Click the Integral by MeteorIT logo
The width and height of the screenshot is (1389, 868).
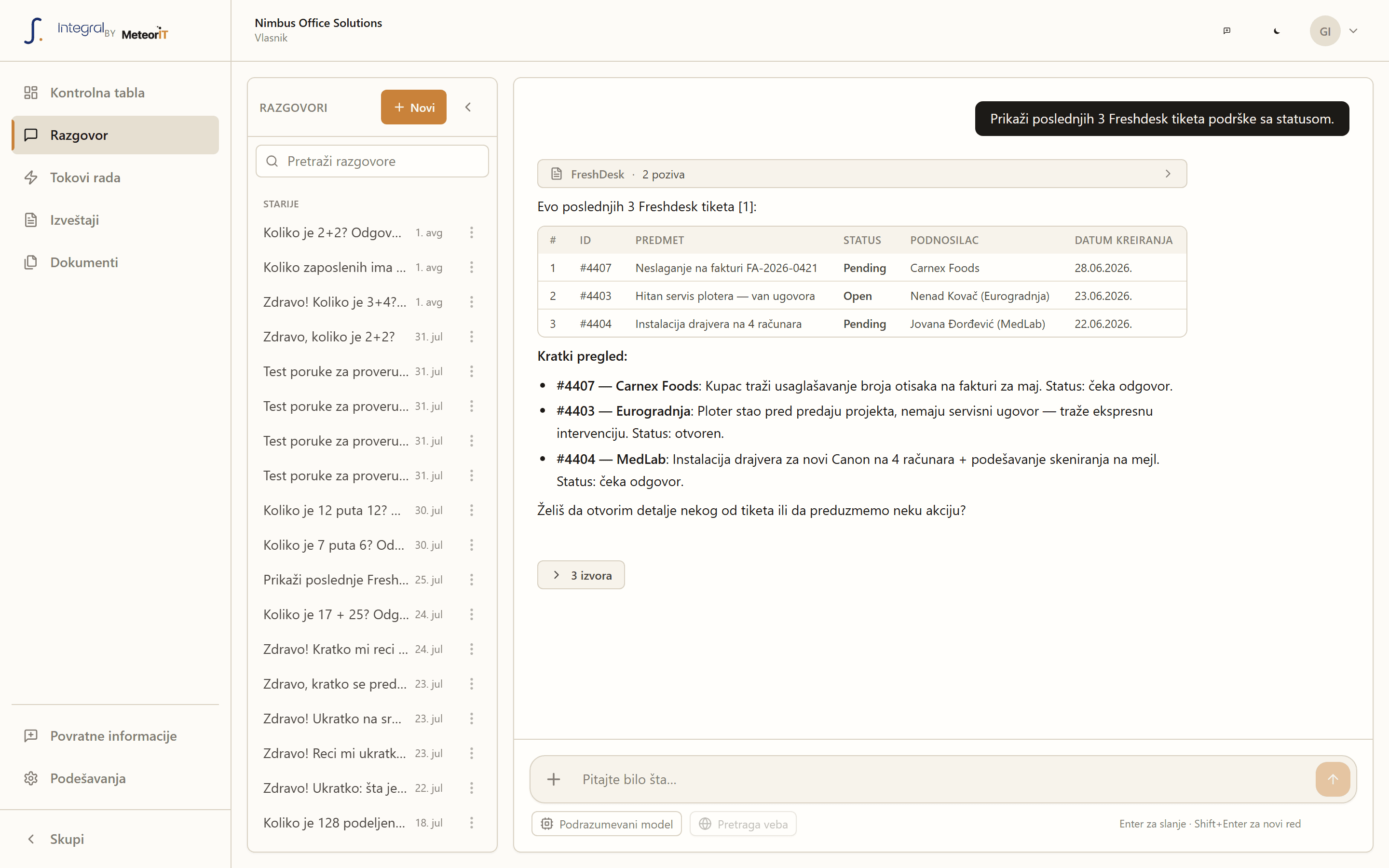point(96,31)
